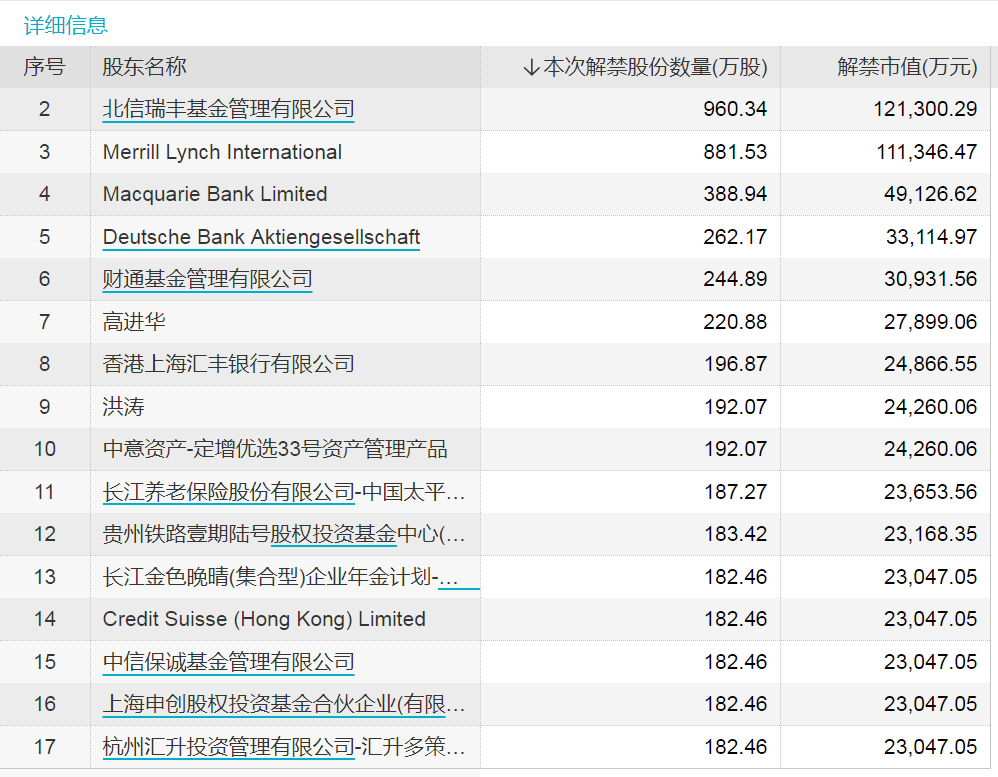The width and height of the screenshot is (998, 777).
Task: Click share amount 388.94
Action: tap(735, 194)
